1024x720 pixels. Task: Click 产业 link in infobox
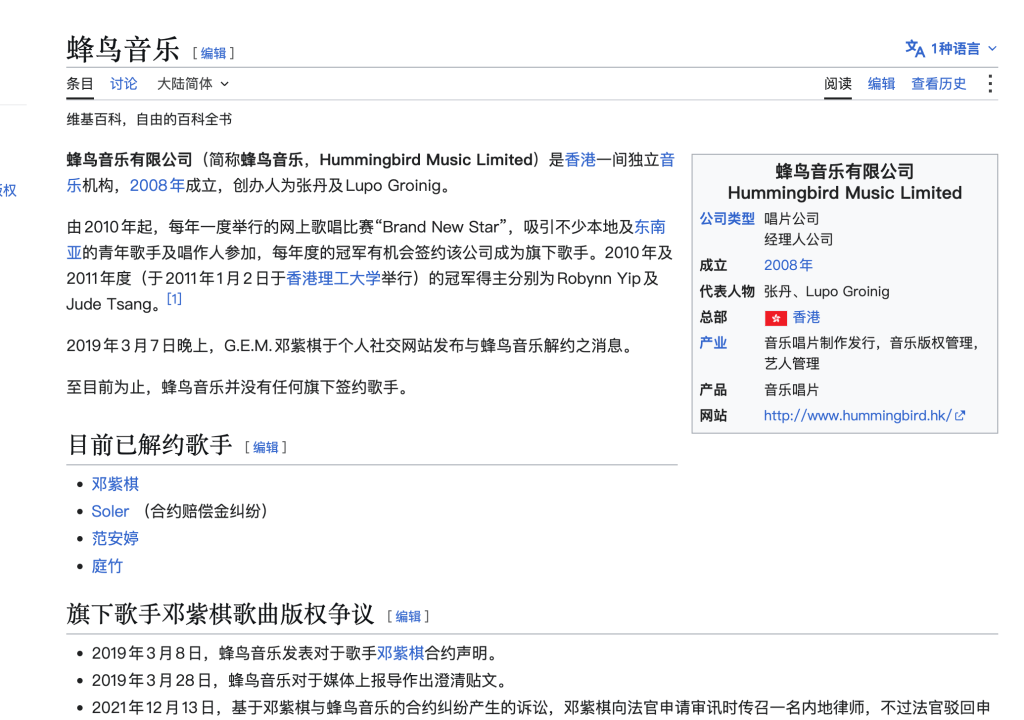click(713, 343)
